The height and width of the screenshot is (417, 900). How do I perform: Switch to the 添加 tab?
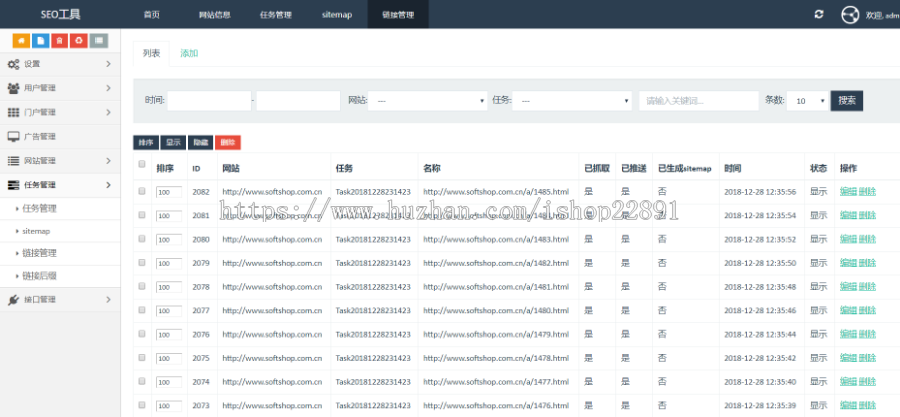[x=189, y=53]
